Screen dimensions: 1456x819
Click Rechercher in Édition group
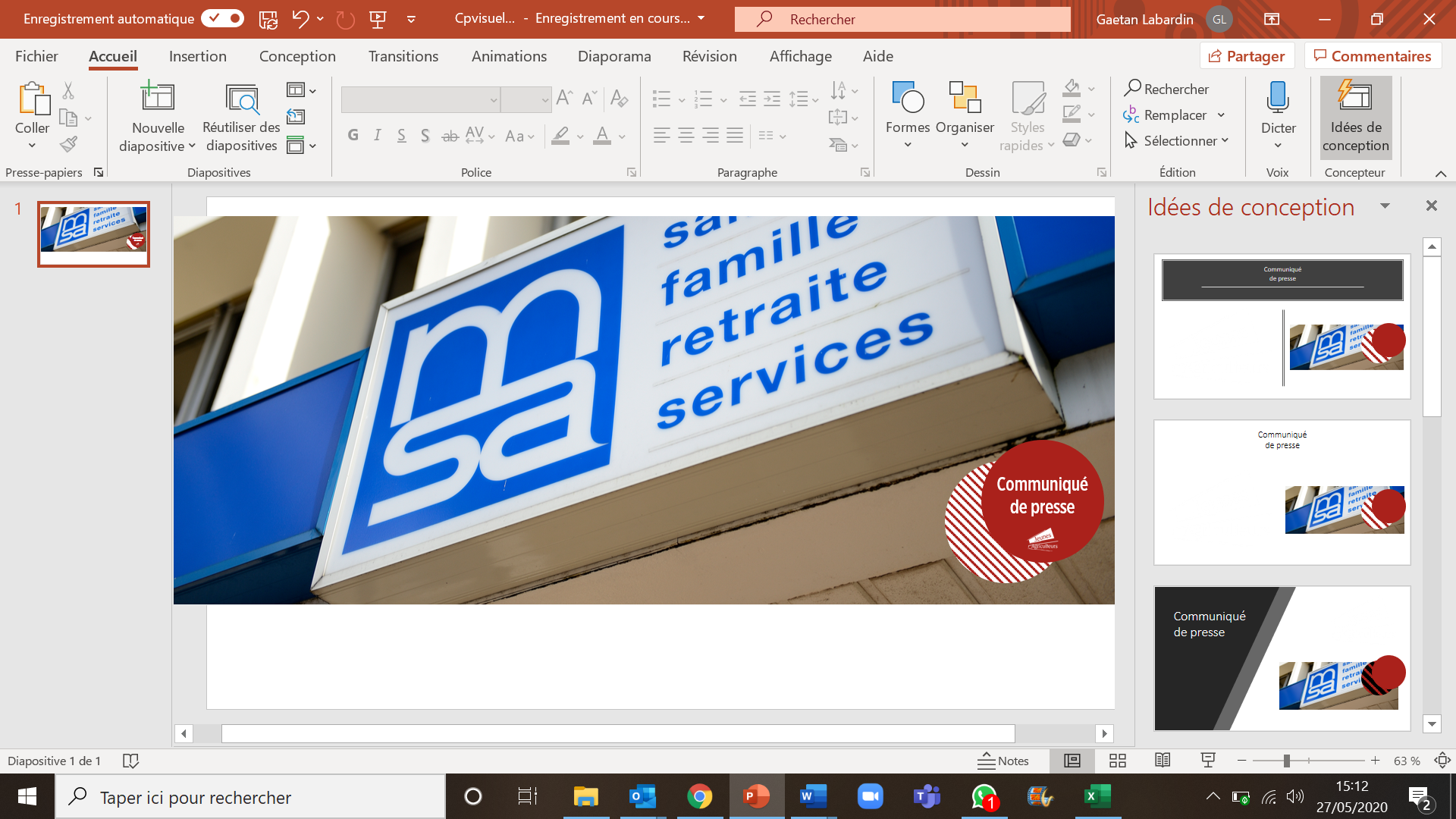pyautogui.click(x=1166, y=89)
